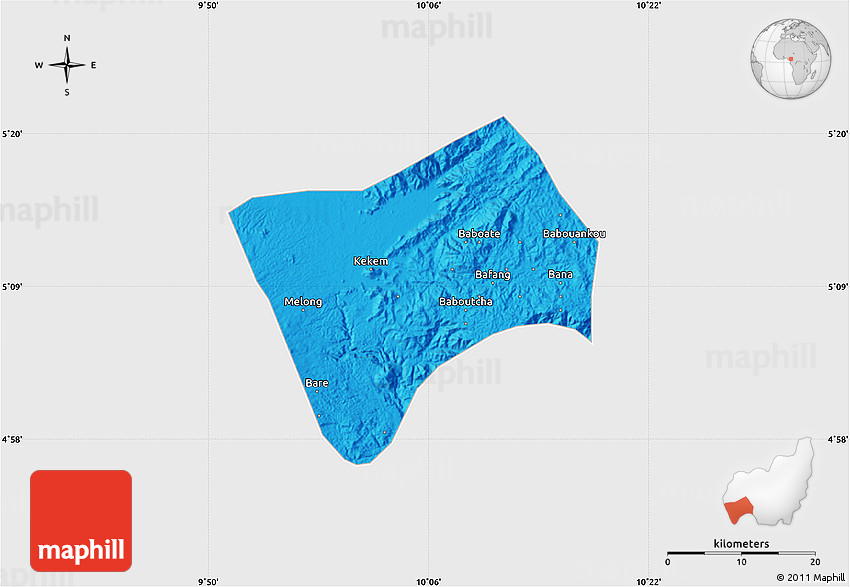The image size is (850, 587).
Task: Select the Bana town label
Action: coord(560,274)
